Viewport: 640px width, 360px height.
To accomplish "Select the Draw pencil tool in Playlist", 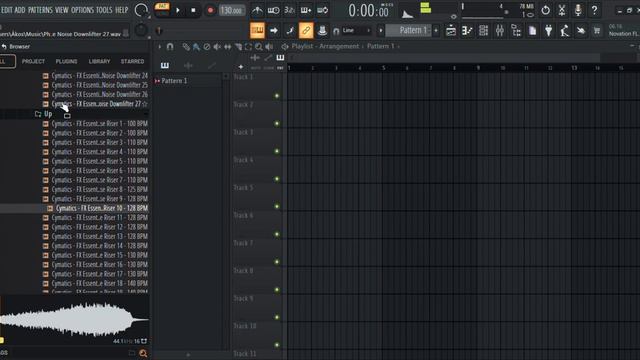I will pos(186,47).
